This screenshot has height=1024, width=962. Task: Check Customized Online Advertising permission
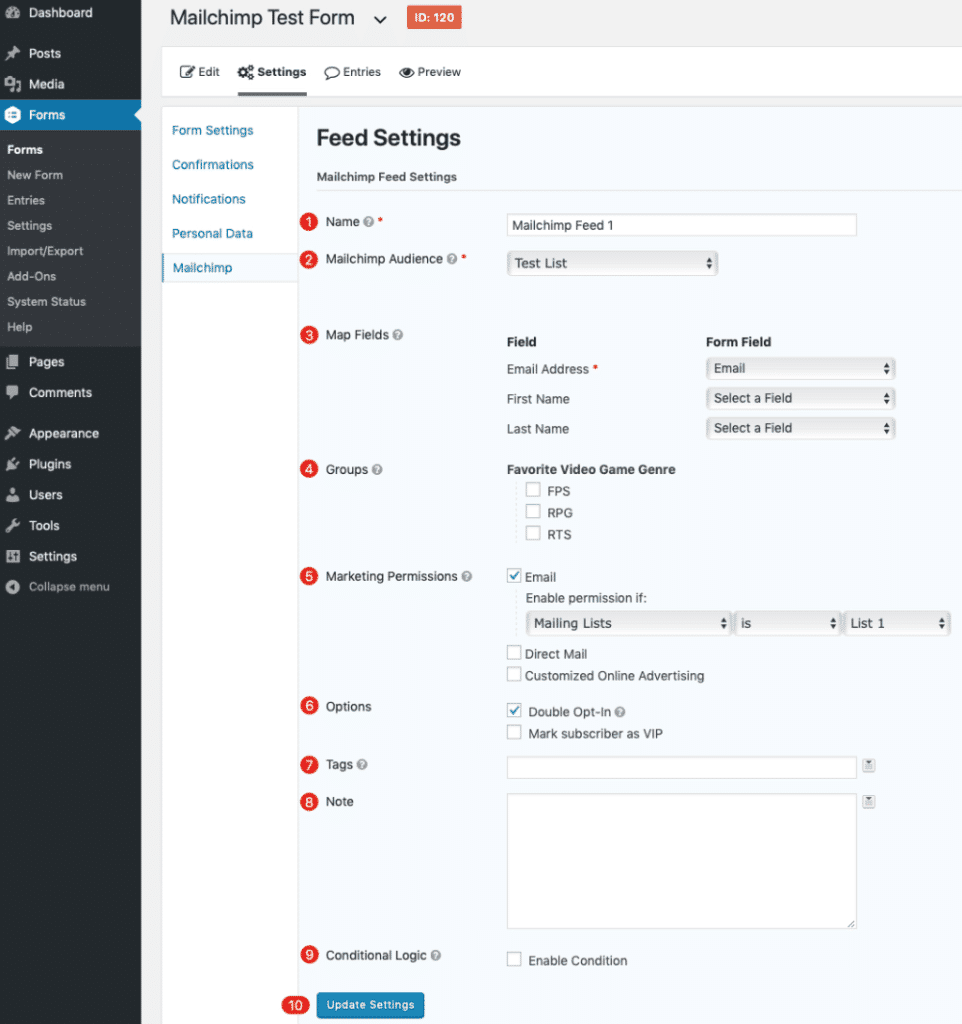tap(514, 675)
